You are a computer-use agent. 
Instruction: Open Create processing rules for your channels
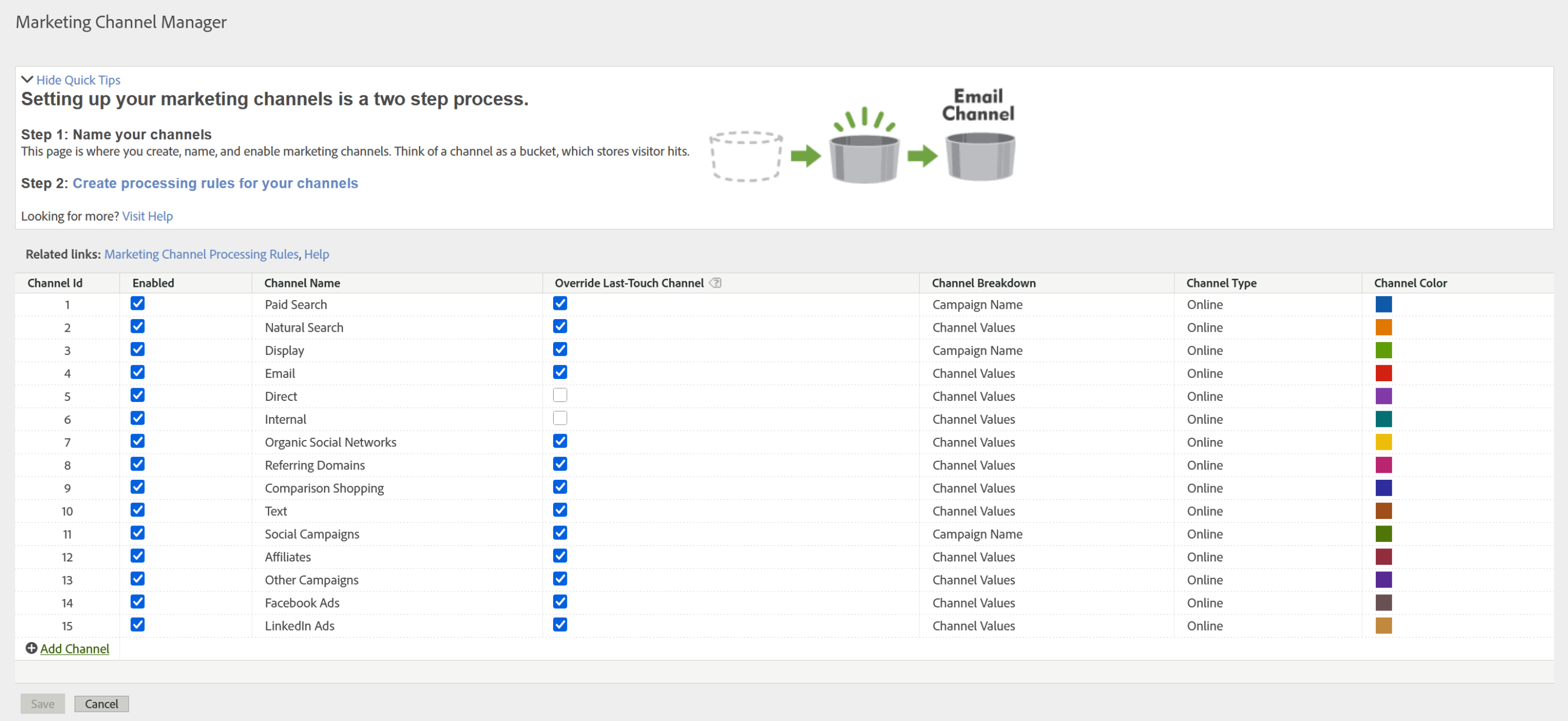pyautogui.click(x=215, y=184)
